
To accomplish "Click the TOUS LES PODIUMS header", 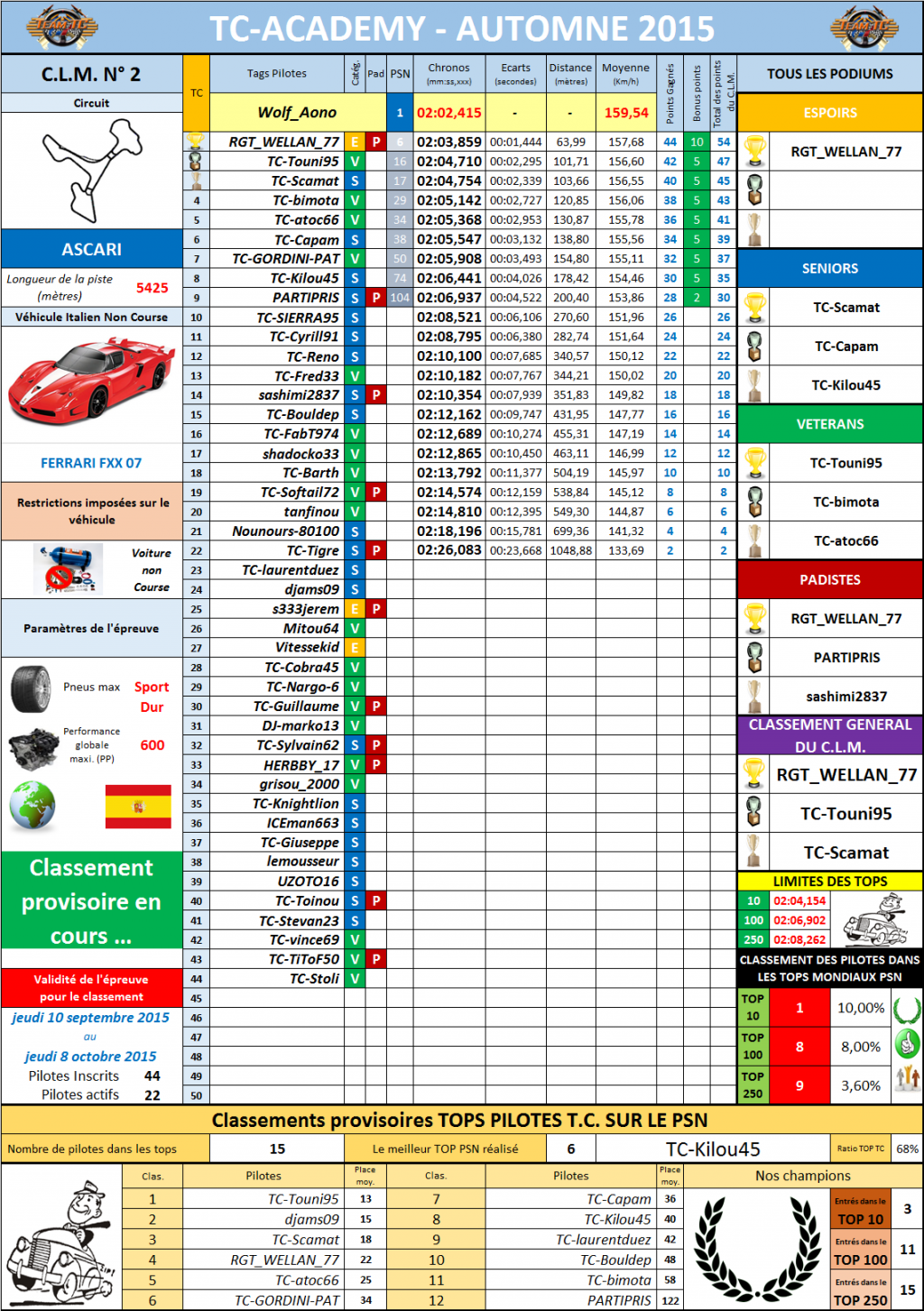I will click(830, 74).
